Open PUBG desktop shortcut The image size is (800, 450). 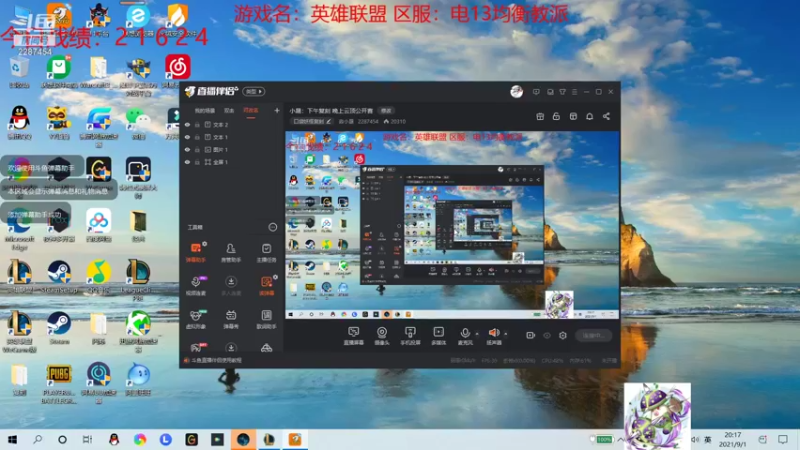pyautogui.click(x=59, y=384)
